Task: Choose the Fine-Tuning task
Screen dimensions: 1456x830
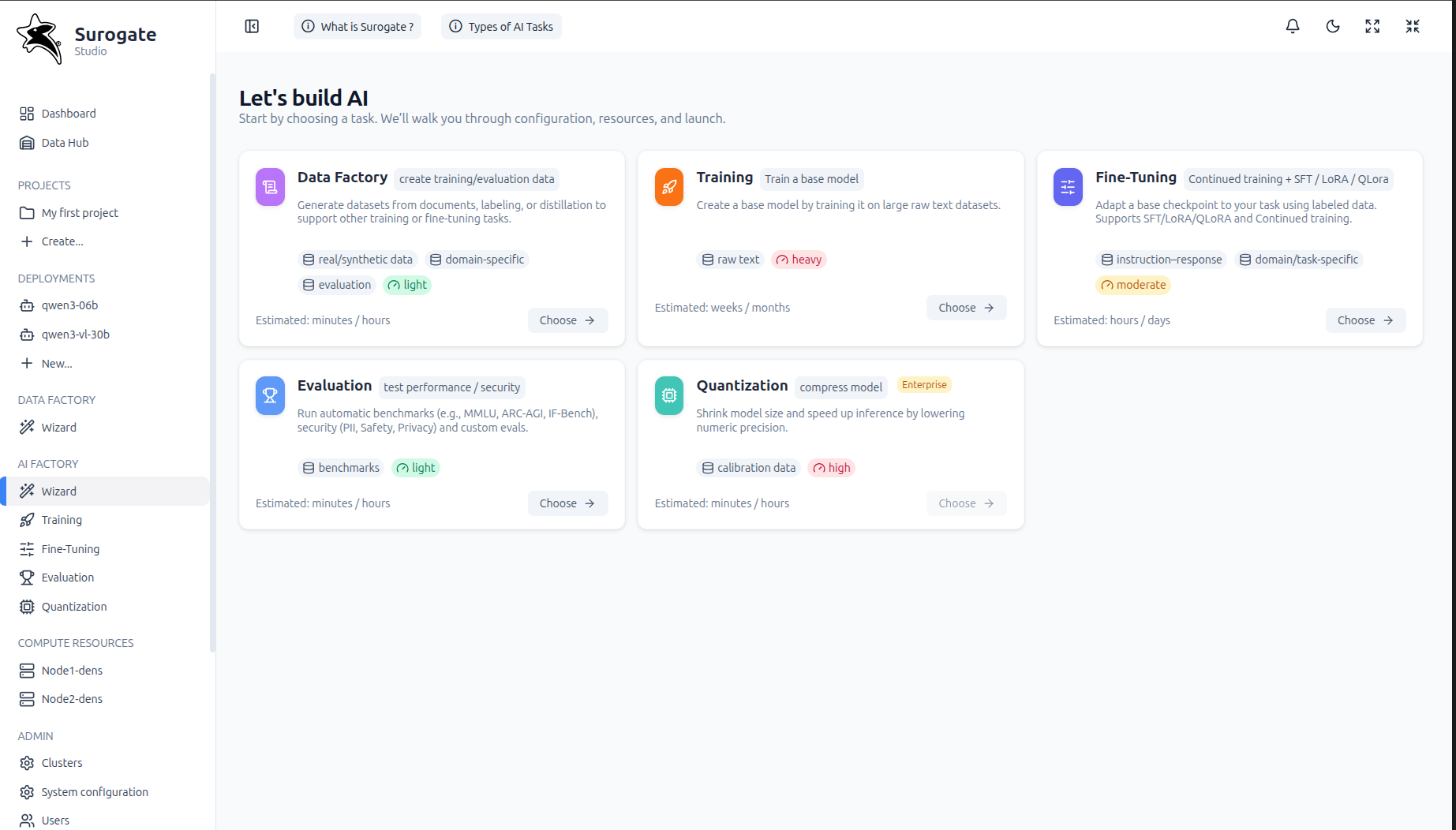Action: 1364,320
